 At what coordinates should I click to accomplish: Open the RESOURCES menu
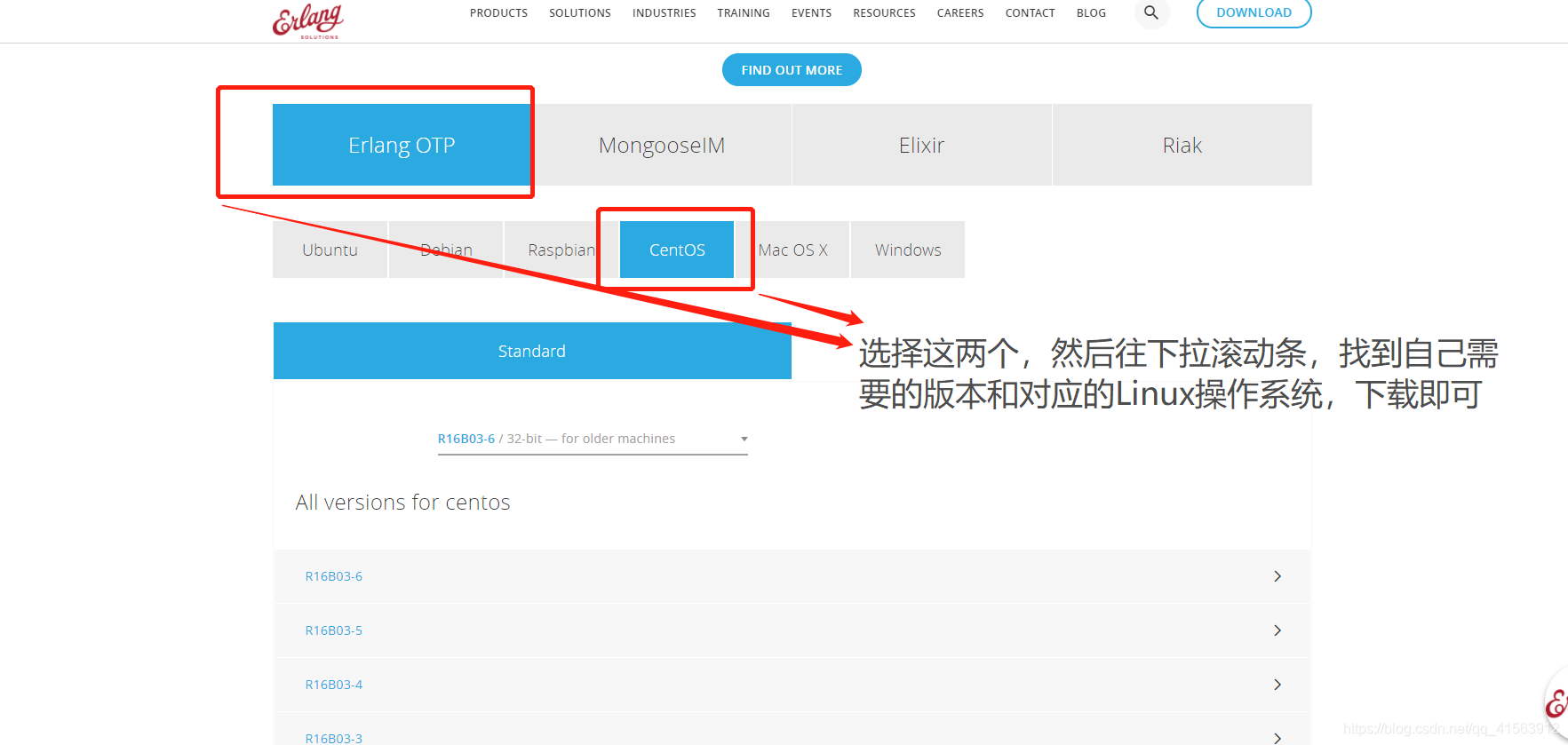click(x=884, y=13)
